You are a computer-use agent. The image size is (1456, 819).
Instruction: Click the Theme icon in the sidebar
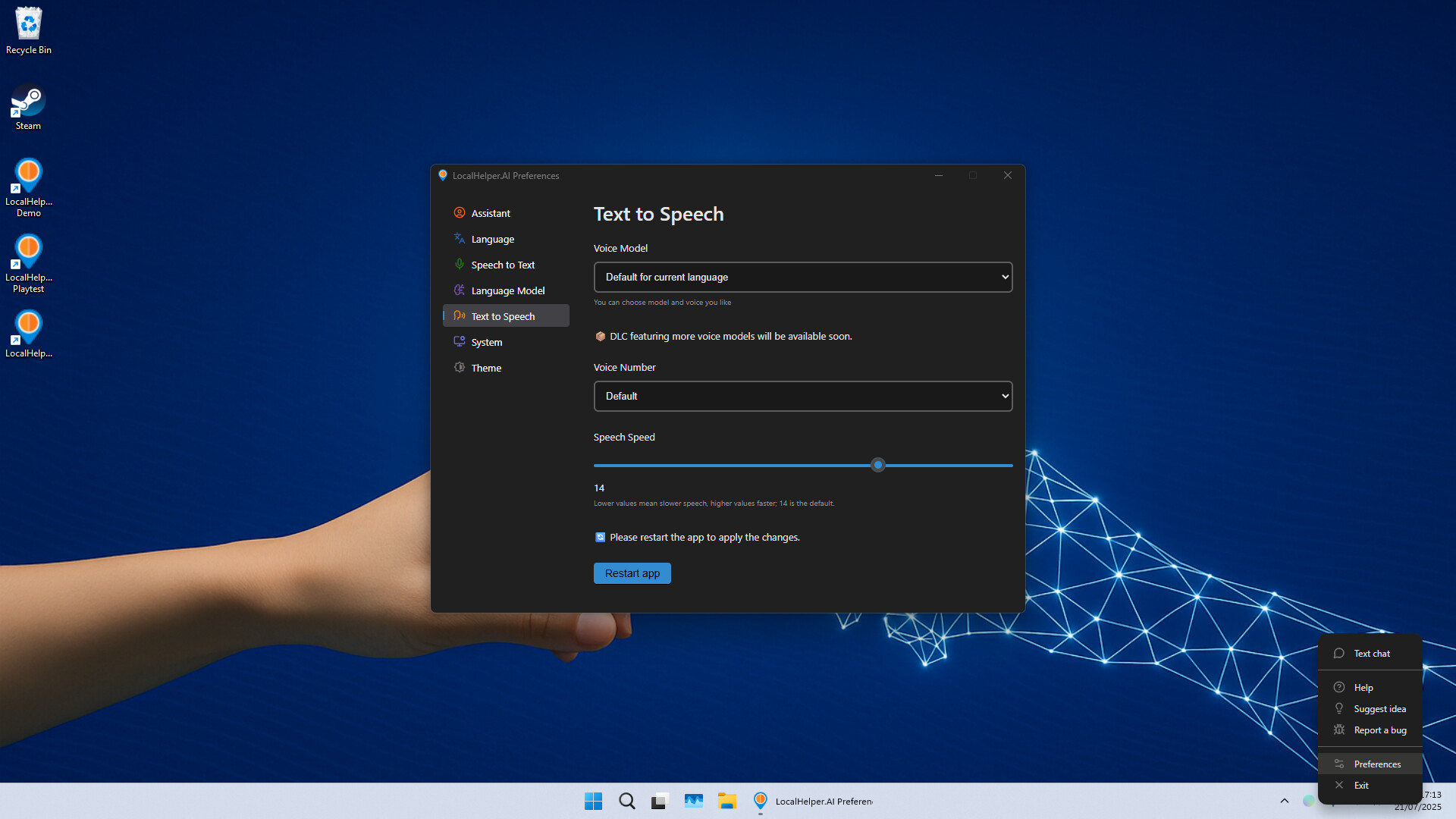[459, 367]
